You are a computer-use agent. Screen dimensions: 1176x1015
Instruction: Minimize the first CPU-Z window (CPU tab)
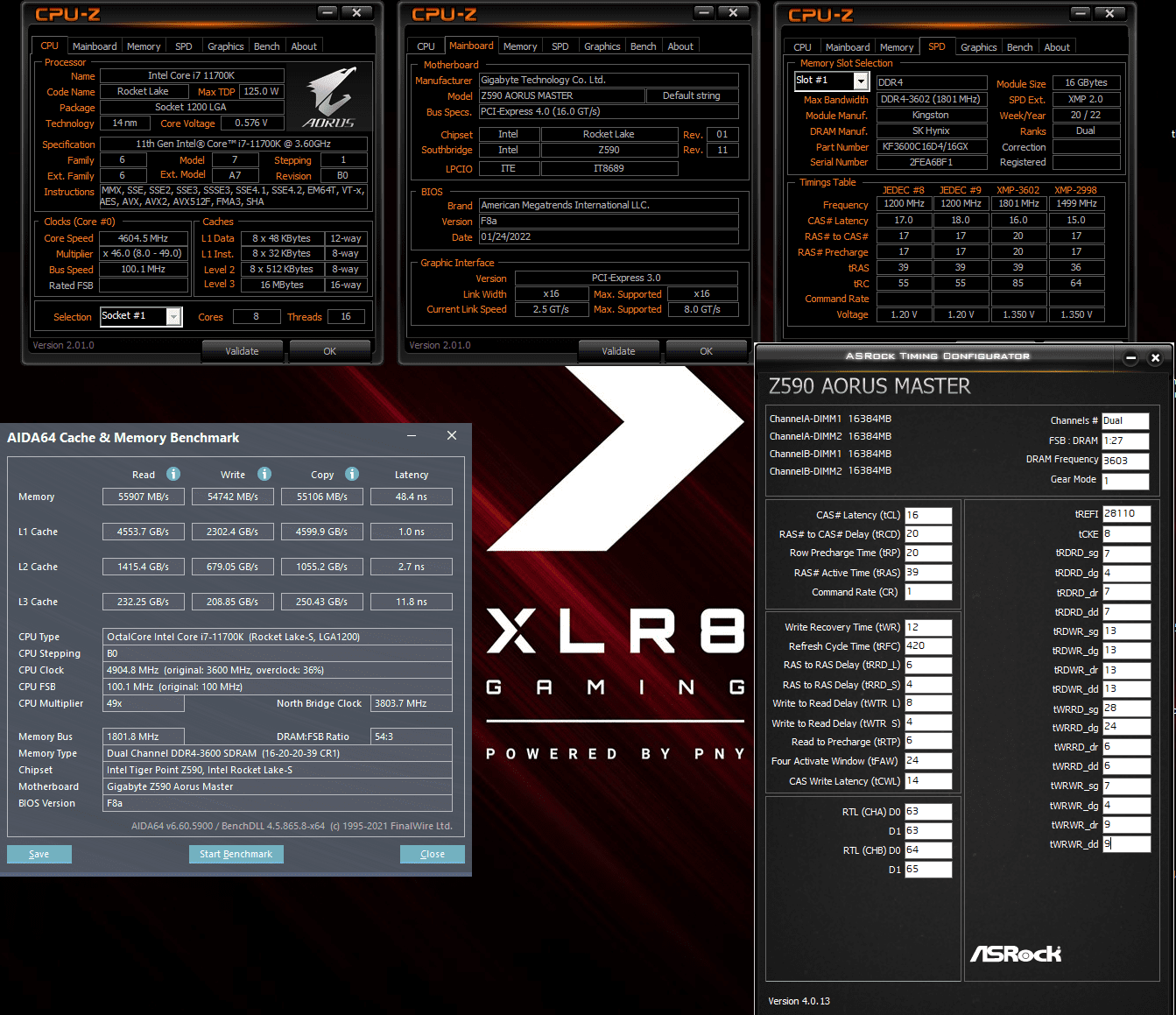pos(327,12)
